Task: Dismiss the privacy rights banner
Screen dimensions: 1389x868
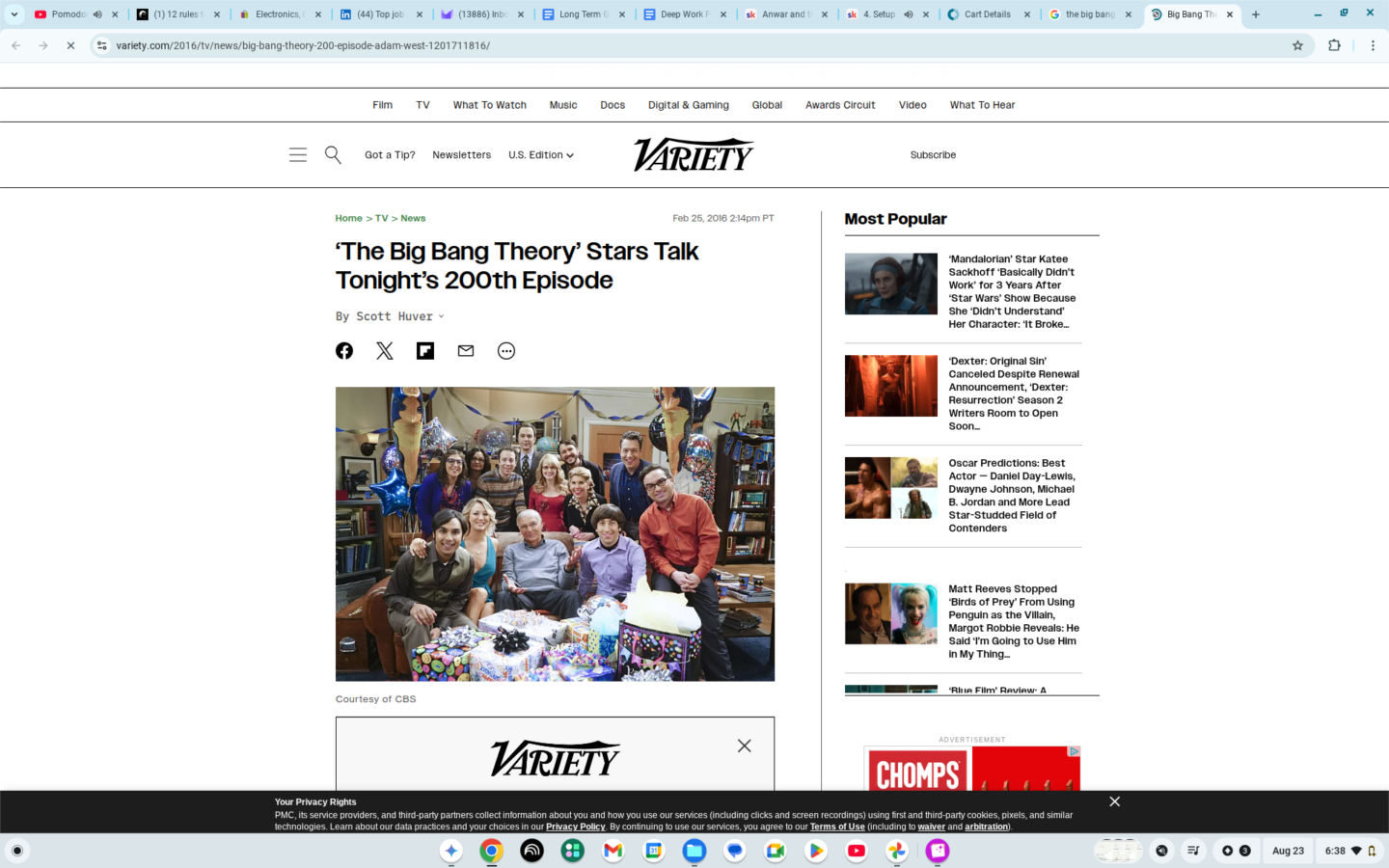Action: (1115, 801)
